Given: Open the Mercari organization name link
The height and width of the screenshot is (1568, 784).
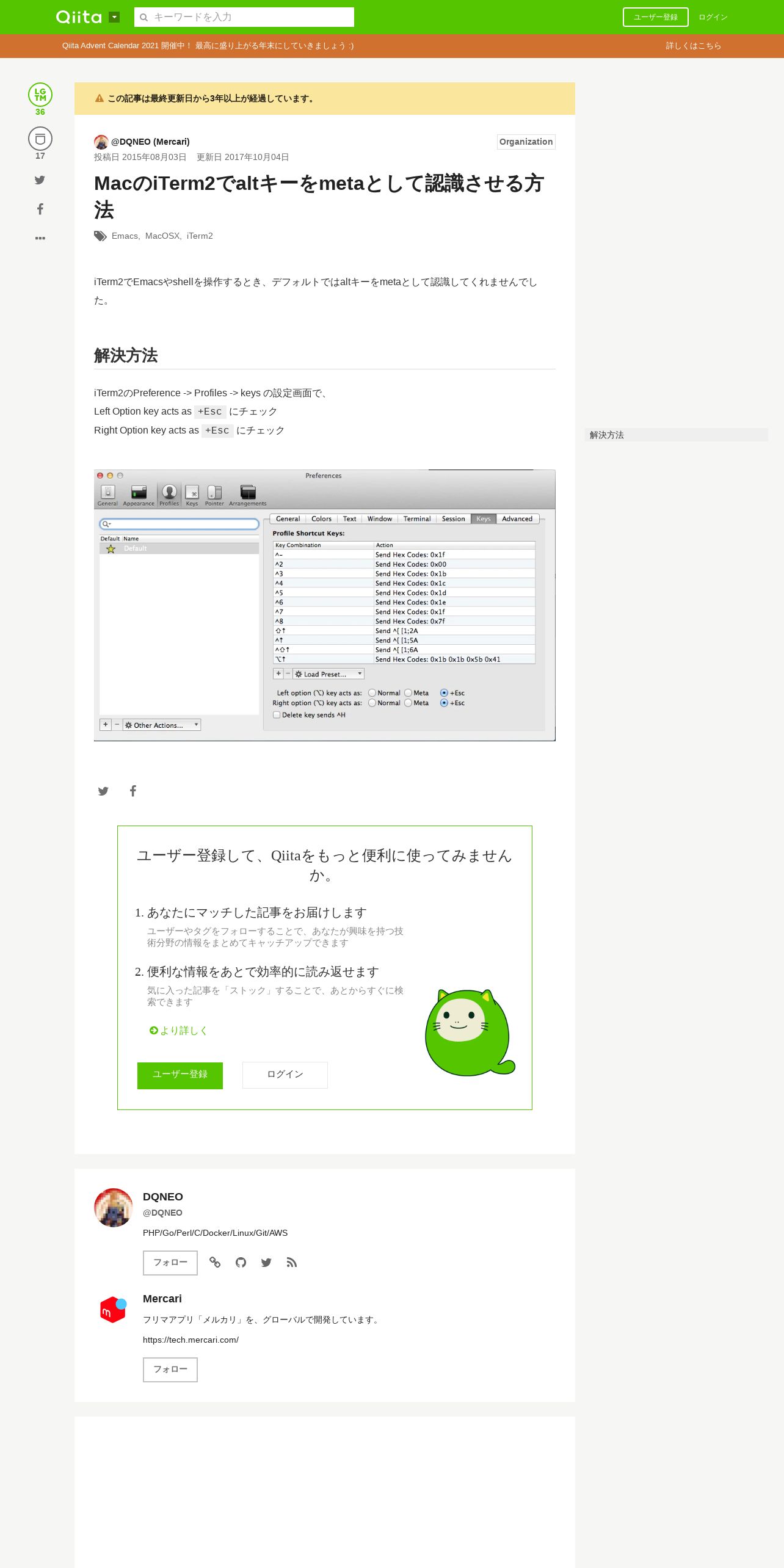Looking at the screenshot, I should pos(162,1299).
